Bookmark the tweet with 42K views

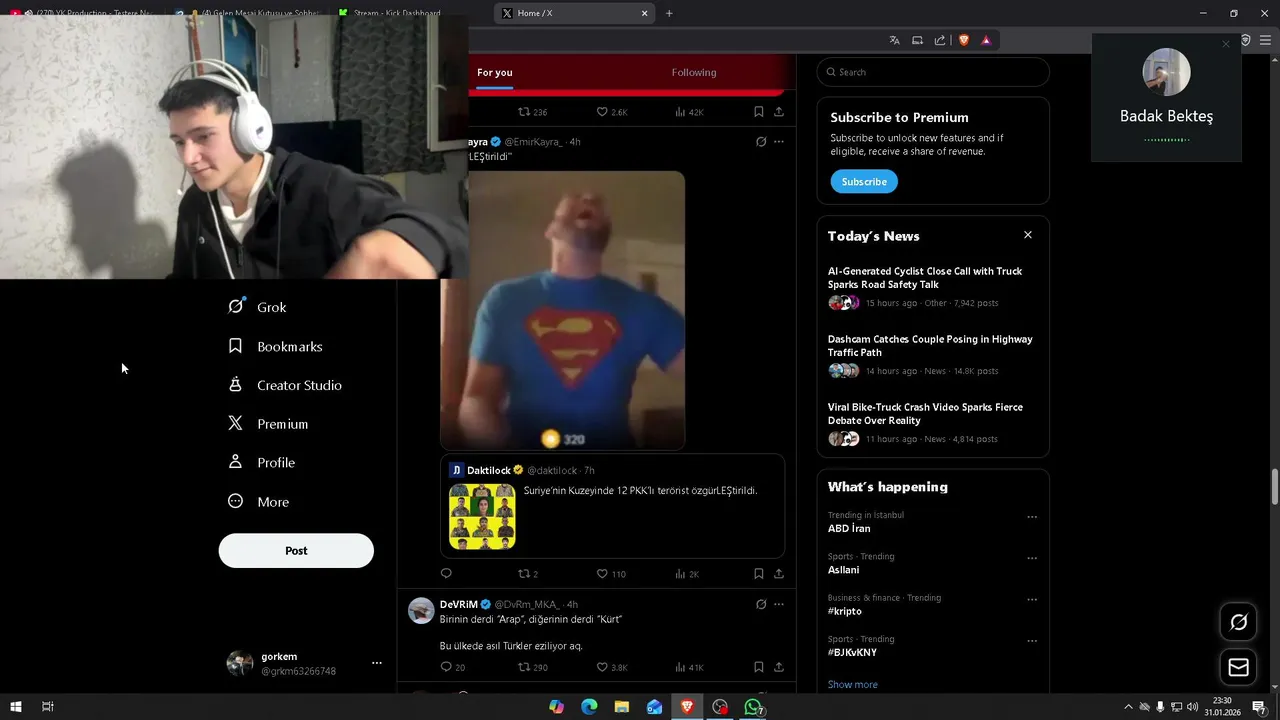[x=758, y=112]
